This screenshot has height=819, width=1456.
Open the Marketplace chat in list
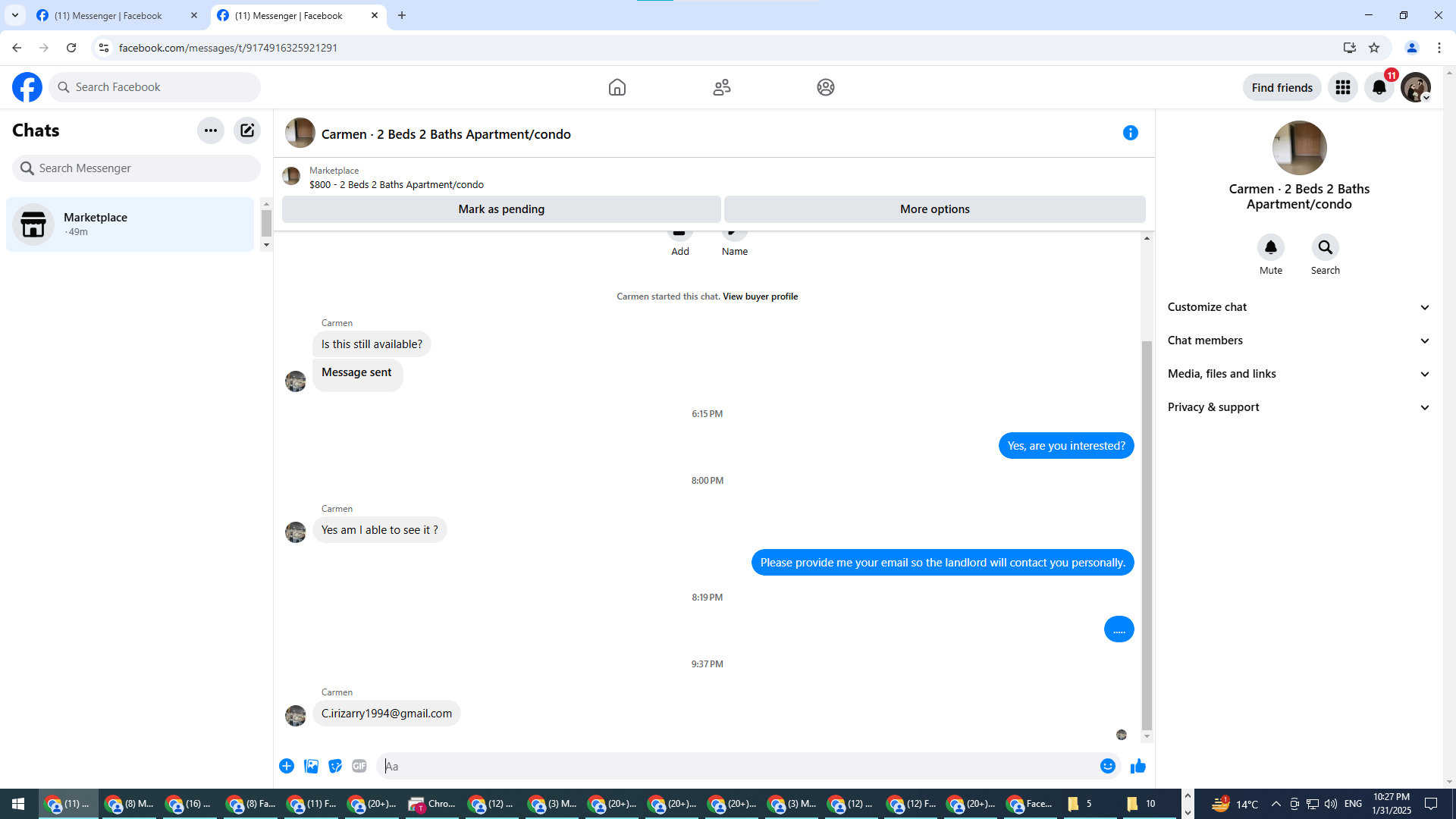click(130, 224)
